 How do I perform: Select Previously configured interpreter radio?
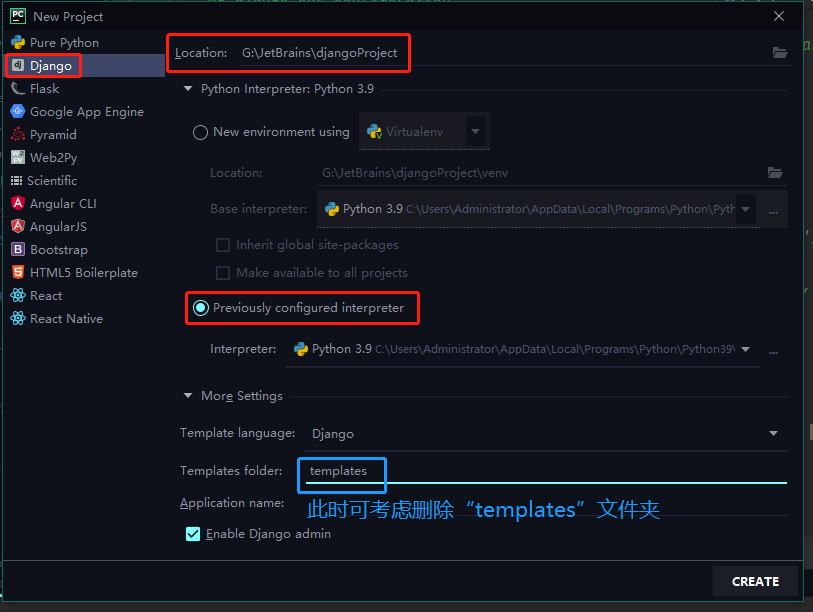pos(201,308)
